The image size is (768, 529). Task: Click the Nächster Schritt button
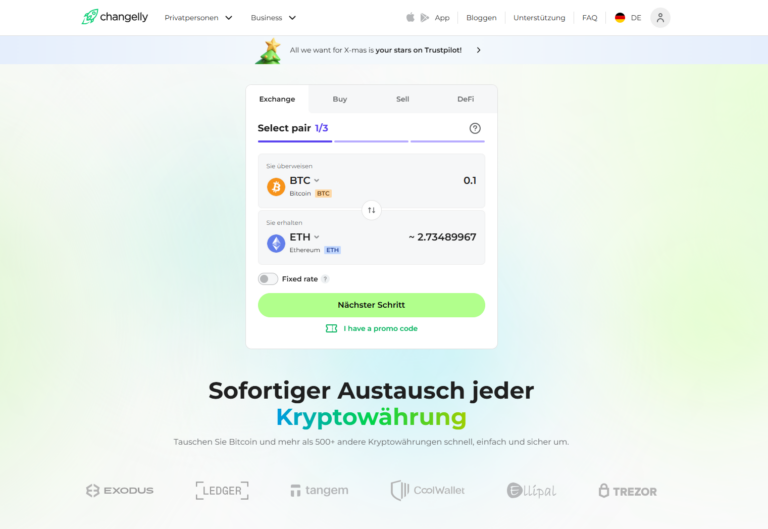point(371,305)
